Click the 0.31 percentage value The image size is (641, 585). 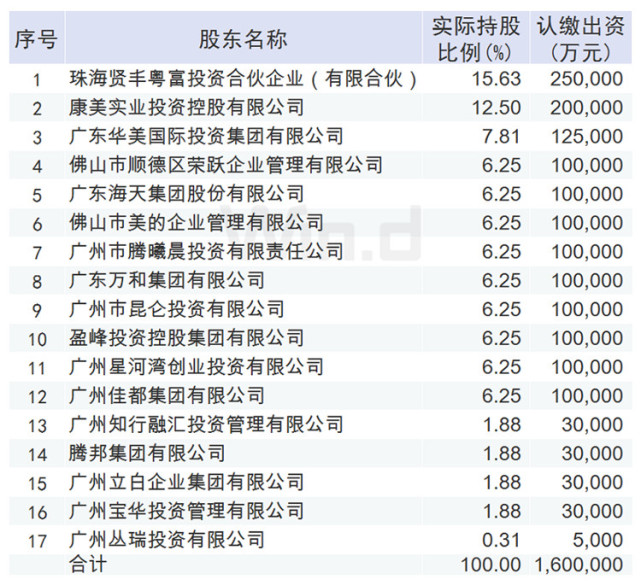point(502,540)
